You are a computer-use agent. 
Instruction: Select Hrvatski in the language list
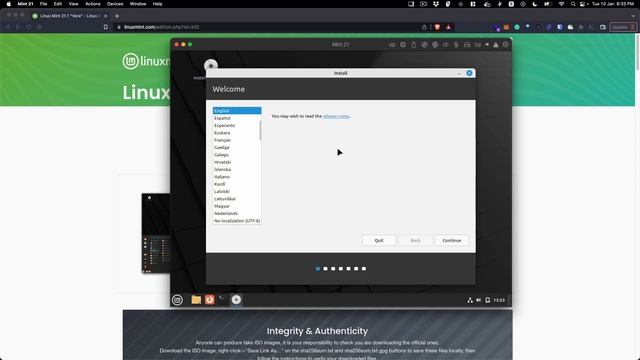[x=236, y=162]
